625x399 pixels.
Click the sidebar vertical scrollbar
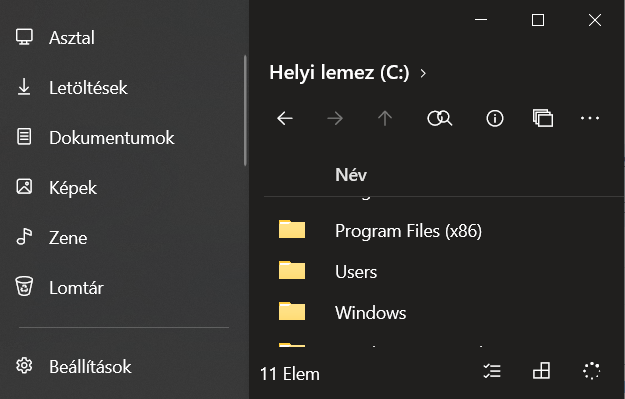point(245,111)
